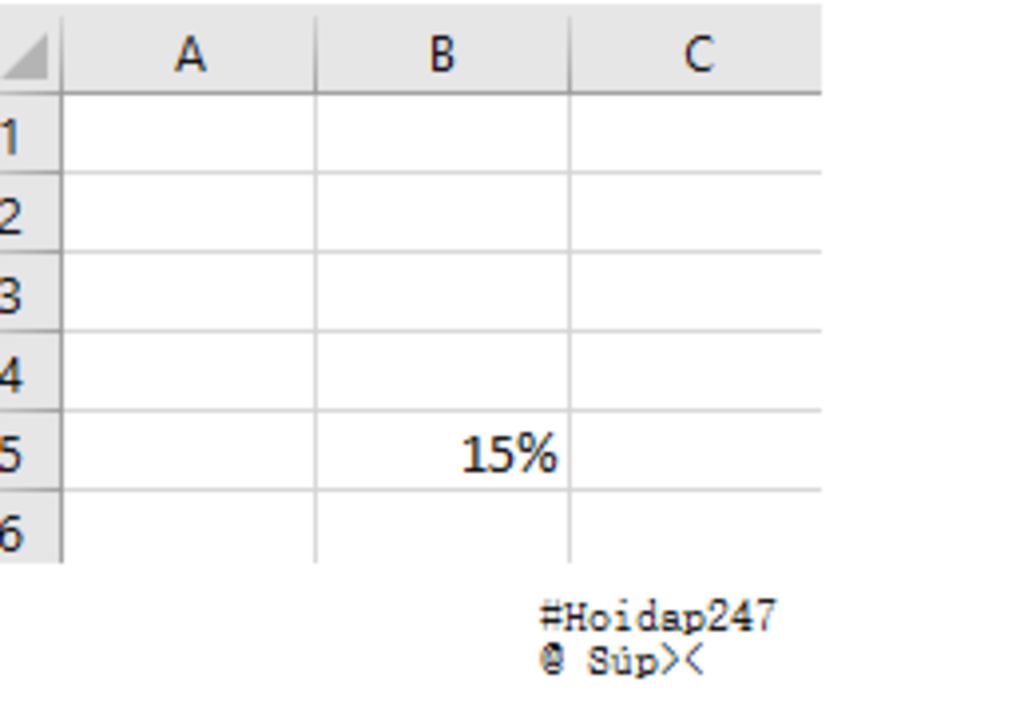Select column A header
1024x718 pixels.
pos(189,54)
